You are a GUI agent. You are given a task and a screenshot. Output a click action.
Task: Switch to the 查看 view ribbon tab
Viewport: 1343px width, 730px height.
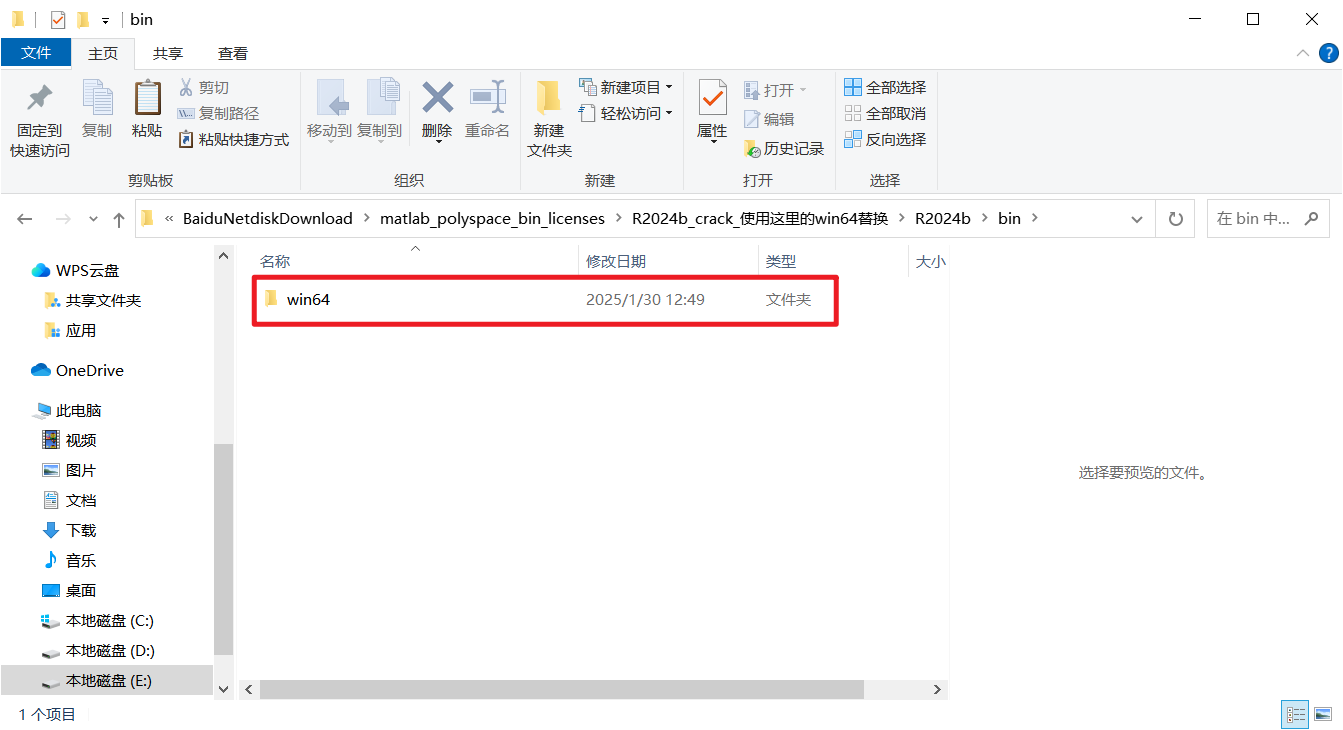coord(233,53)
